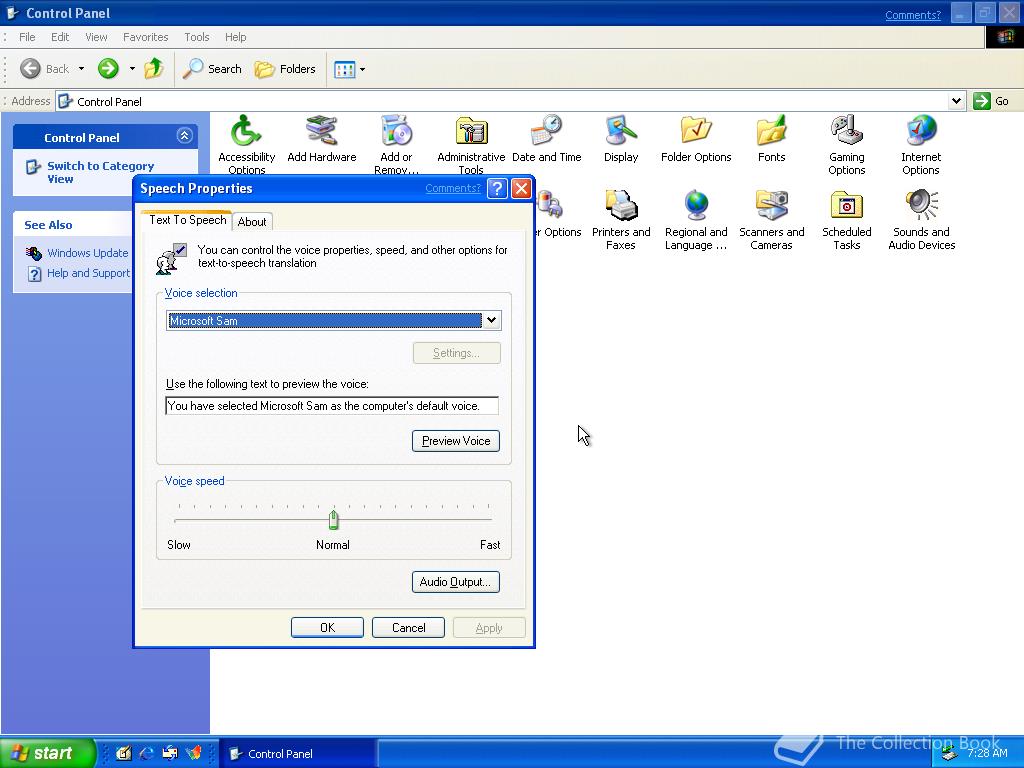Open the Favorites menu

click(145, 36)
